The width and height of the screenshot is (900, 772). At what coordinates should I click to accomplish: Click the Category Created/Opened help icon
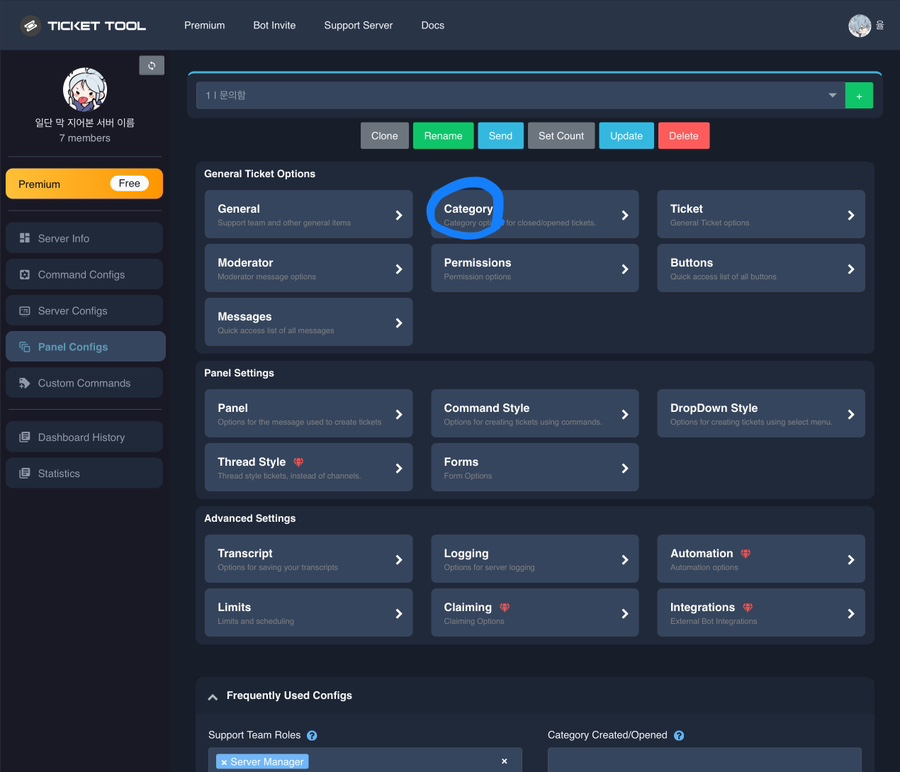point(678,735)
